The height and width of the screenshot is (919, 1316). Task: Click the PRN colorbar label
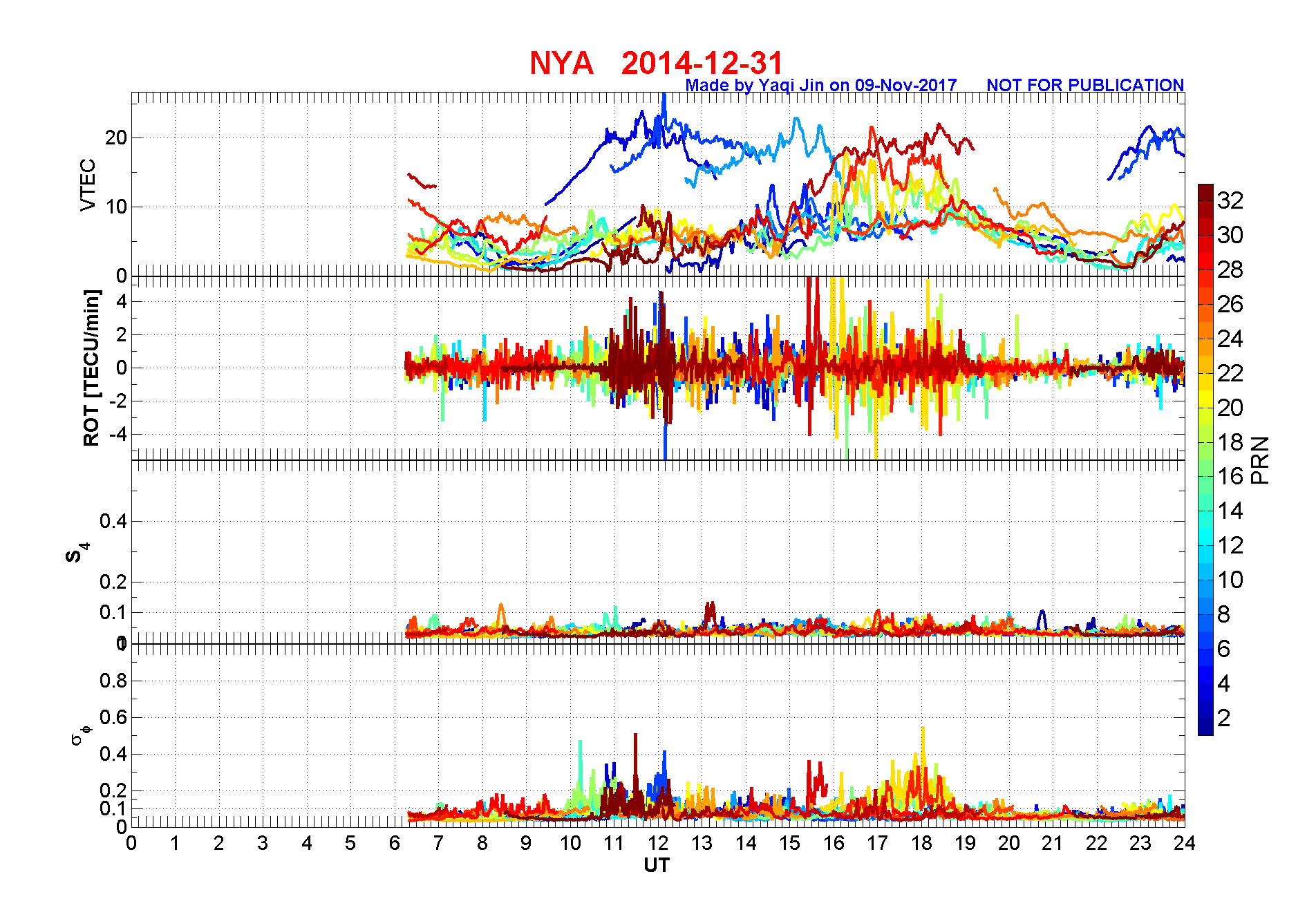tap(1260, 459)
